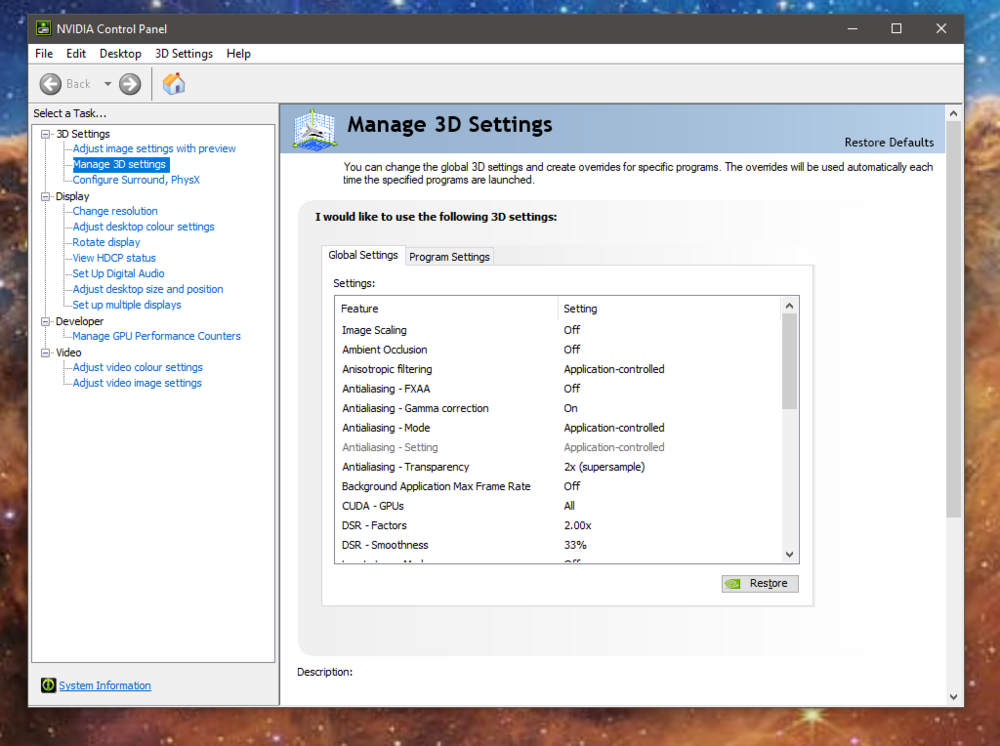Open the File menu
1000x746 pixels.
[x=44, y=54]
